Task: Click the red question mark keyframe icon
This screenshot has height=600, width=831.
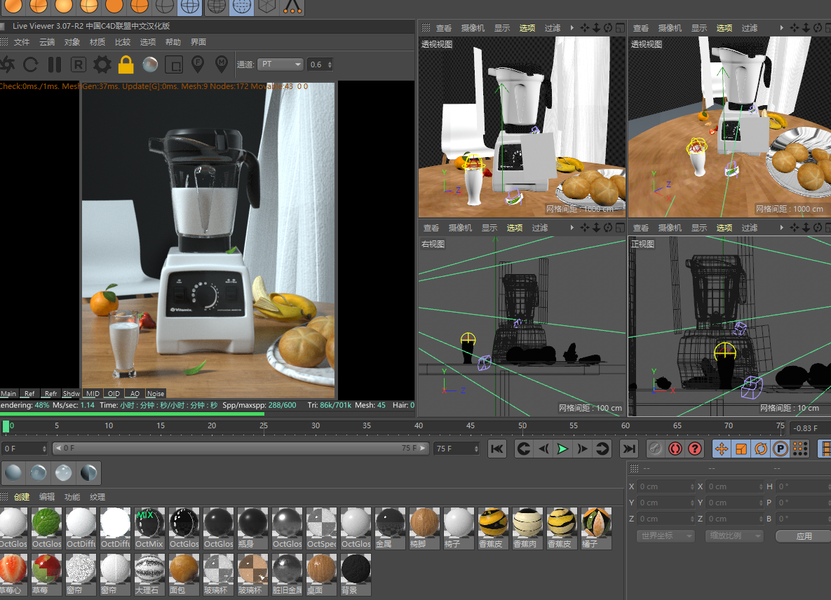Action: tap(695, 449)
